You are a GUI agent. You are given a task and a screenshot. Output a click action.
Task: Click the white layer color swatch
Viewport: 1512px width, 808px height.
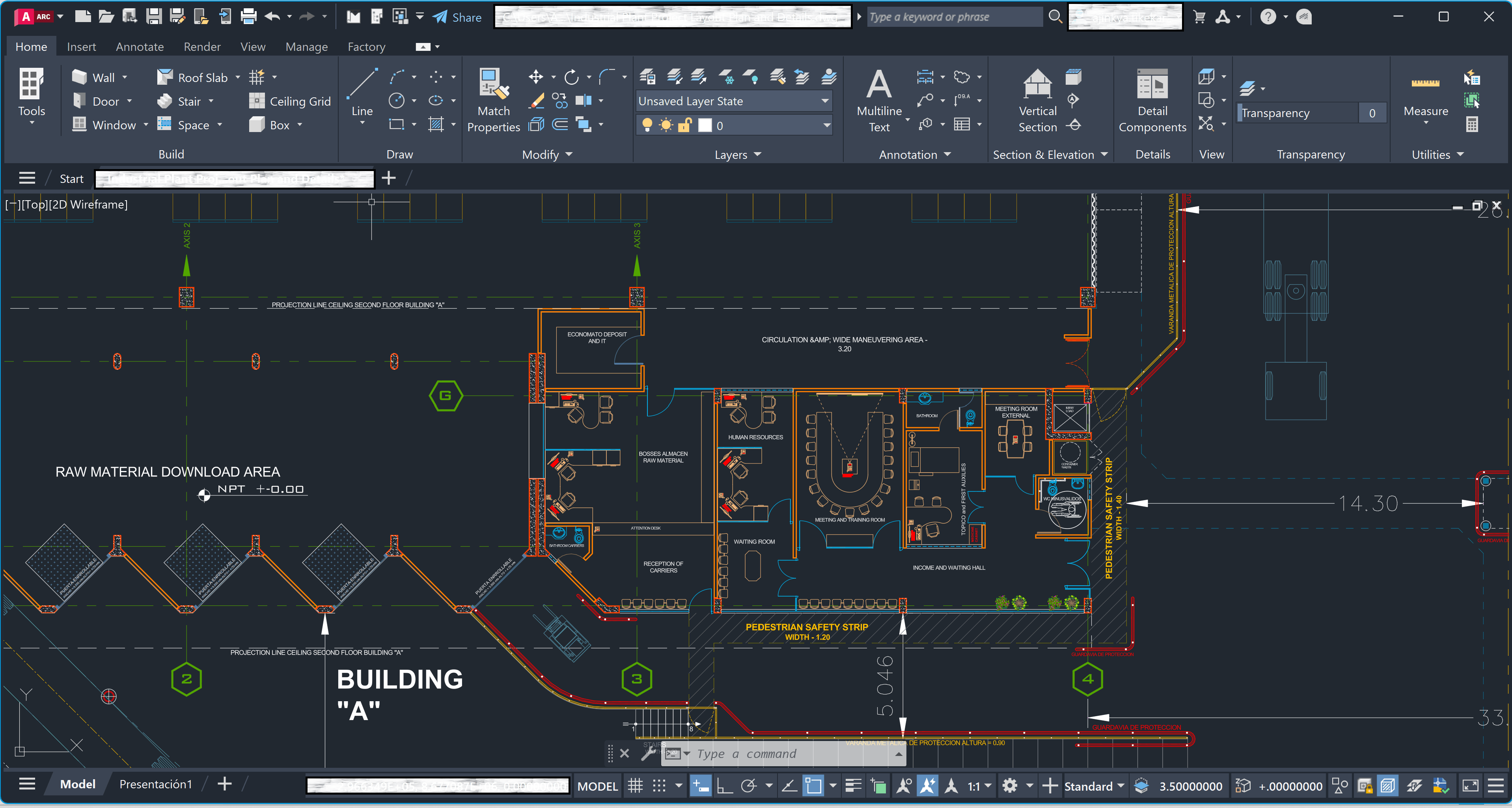pyautogui.click(x=705, y=125)
